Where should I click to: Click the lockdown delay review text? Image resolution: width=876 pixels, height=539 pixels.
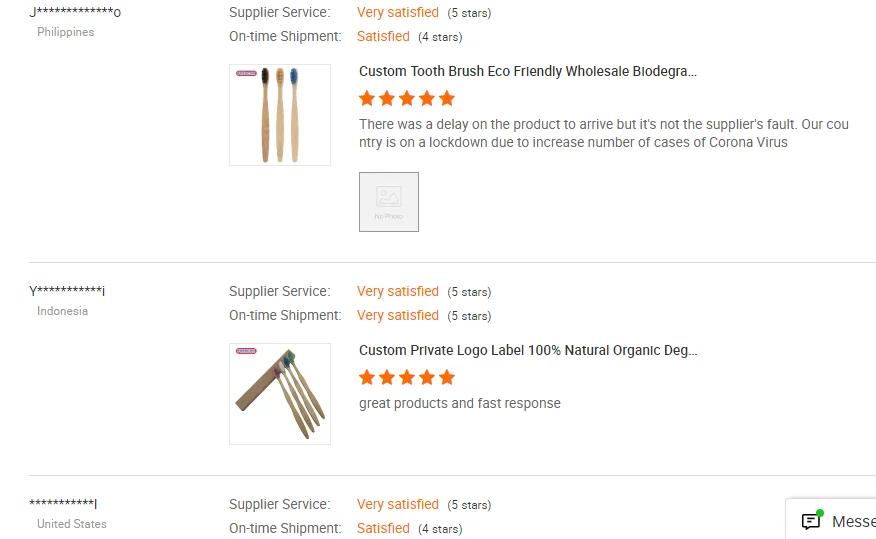click(603, 134)
